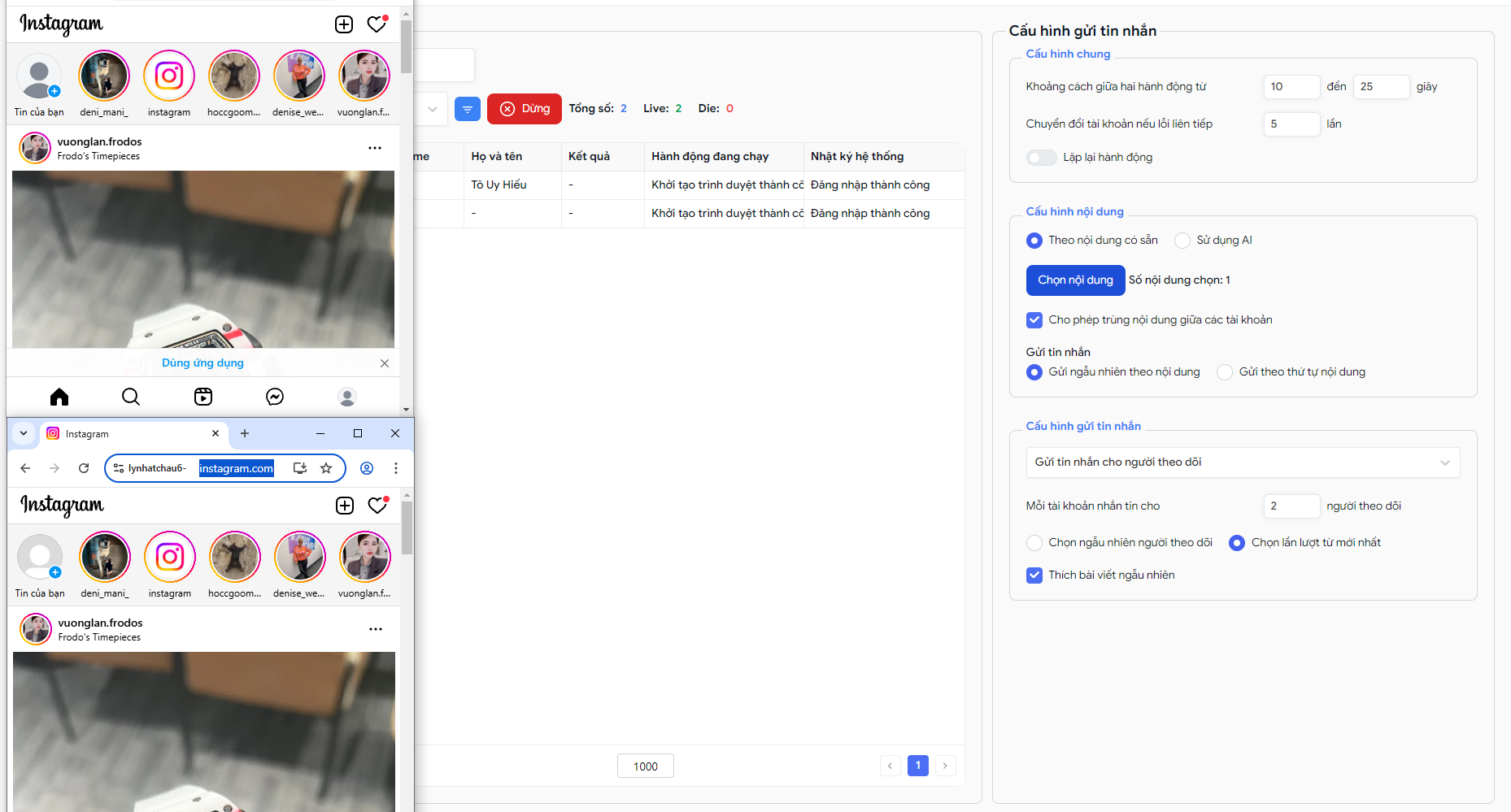Select 'Gửi theo thứ tự nội dung' radio
The image size is (1511, 812).
click(1225, 372)
